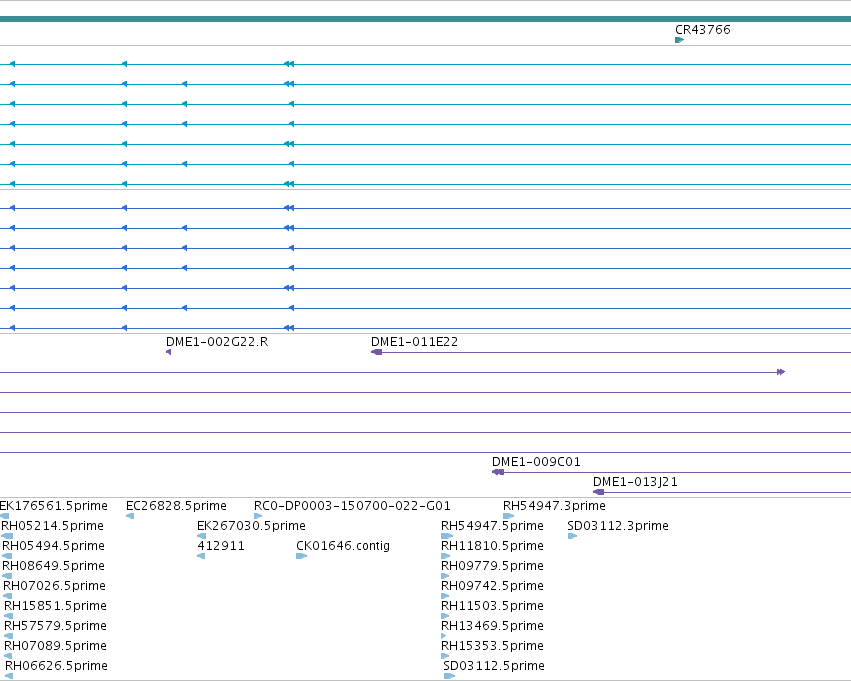Select RH07089.5prime EST label
This screenshot has height=681, width=851.
point(55,646)
